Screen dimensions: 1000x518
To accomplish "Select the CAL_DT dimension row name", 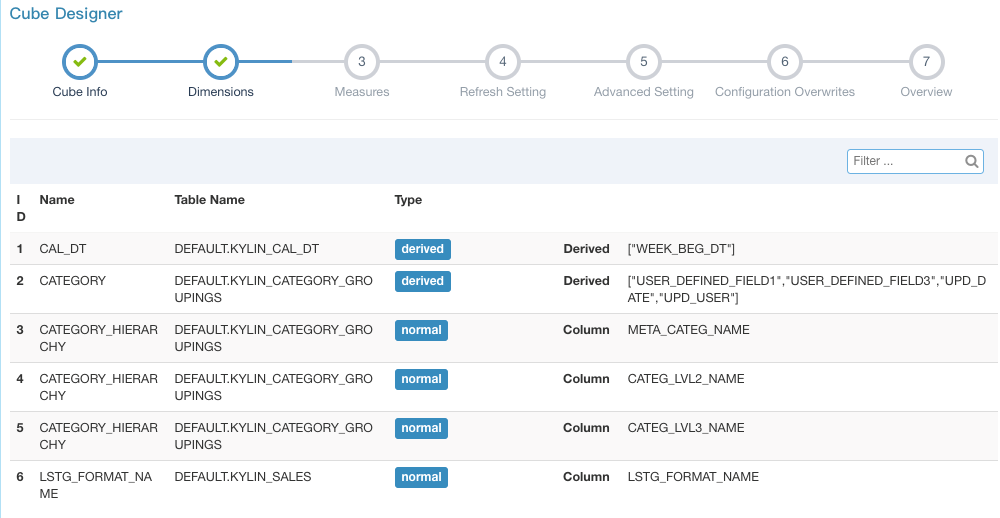I will pos(62,249).
